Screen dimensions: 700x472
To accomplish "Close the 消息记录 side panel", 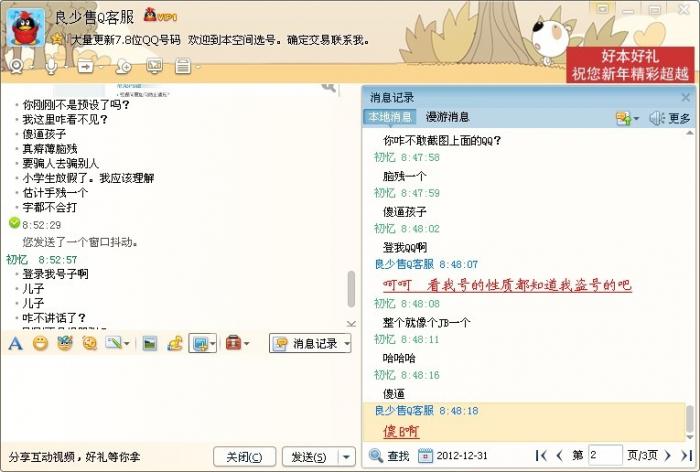I will click(686, 97).
